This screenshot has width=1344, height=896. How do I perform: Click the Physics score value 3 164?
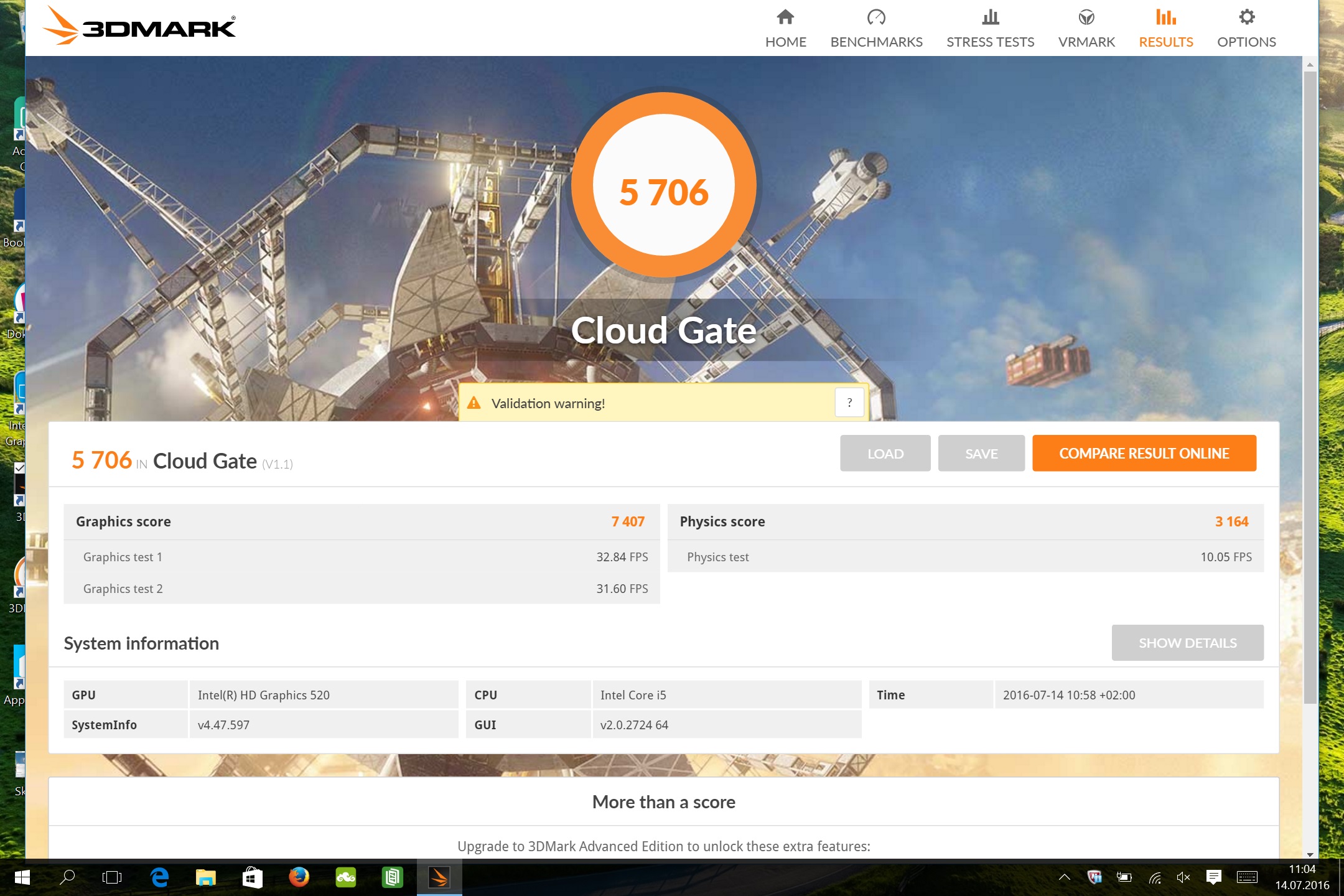pos(1231,521)
